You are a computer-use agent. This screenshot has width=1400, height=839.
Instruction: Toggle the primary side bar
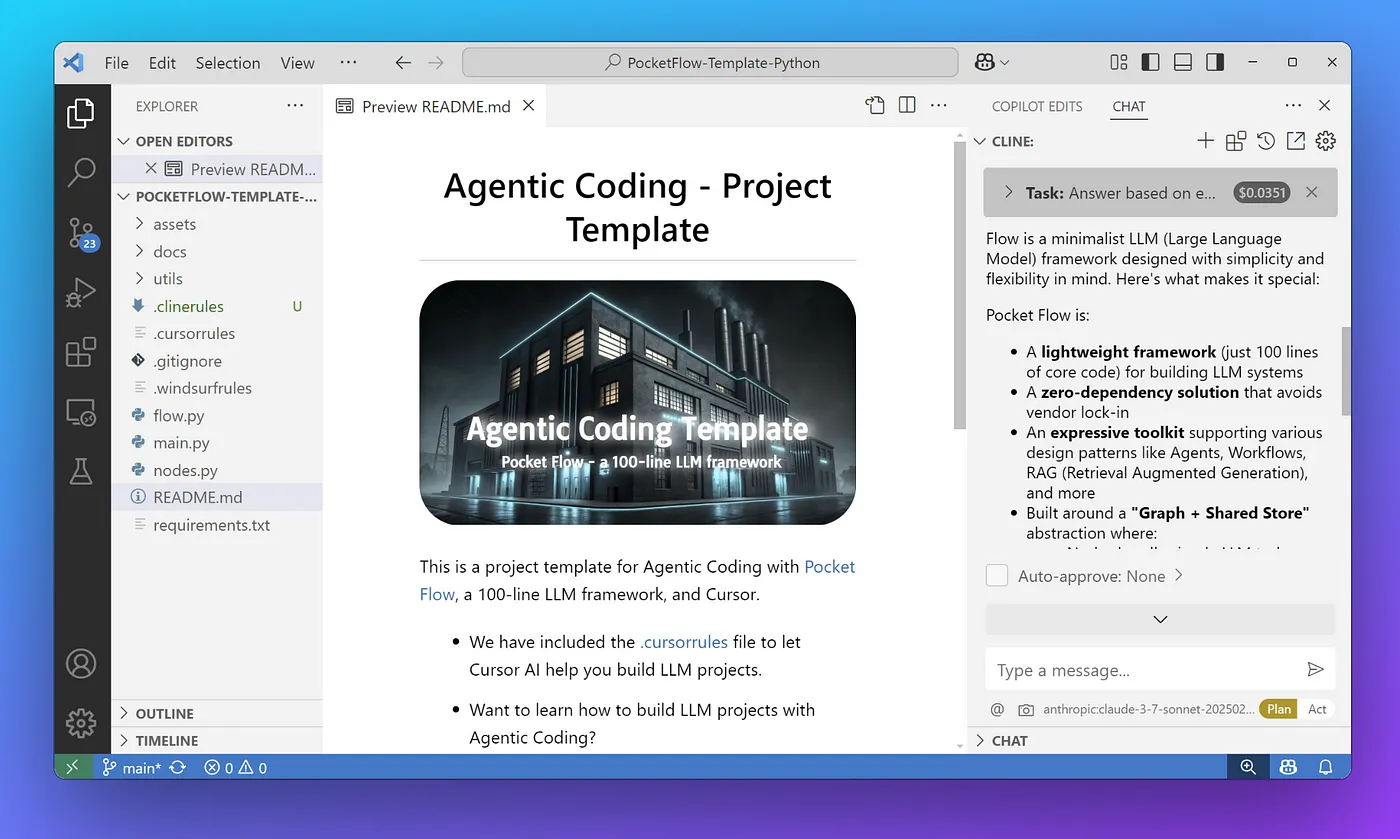(x=1150, y=63)
